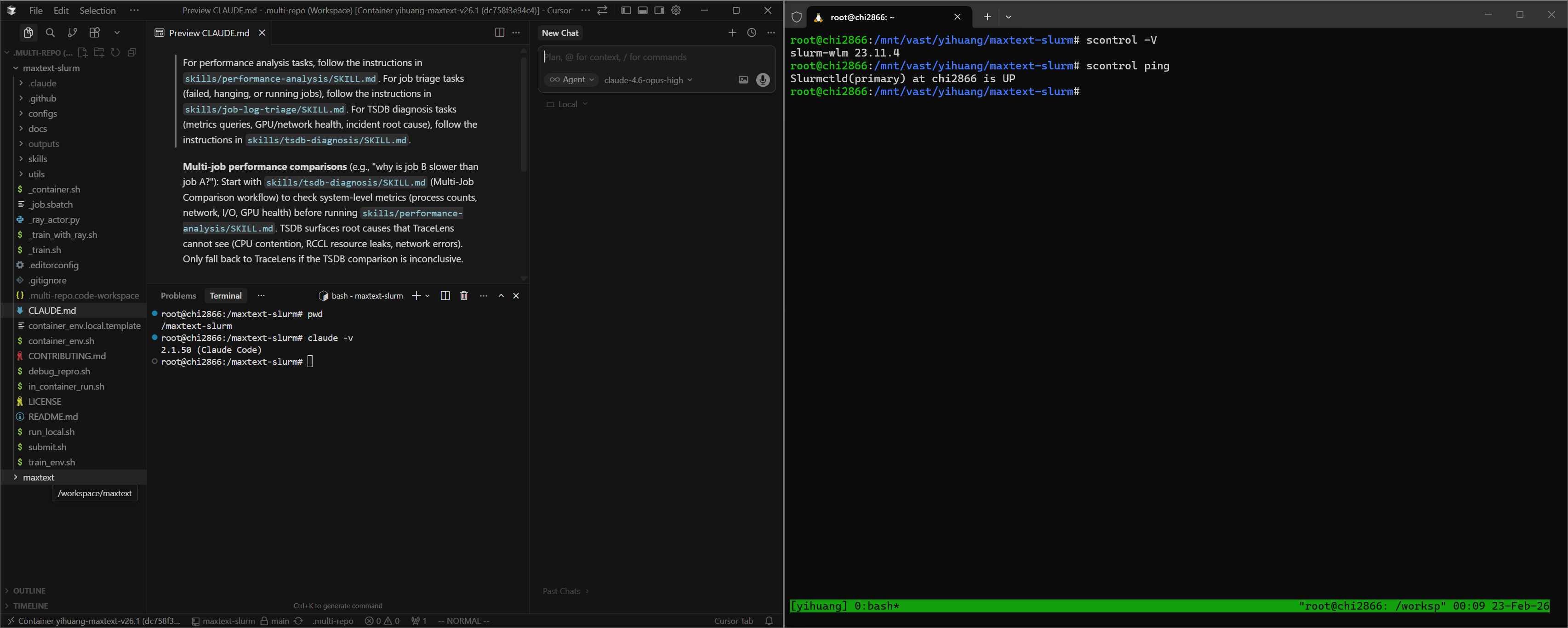
Task: Open the Agent mode dropdown
Action: tap(571, 80)
